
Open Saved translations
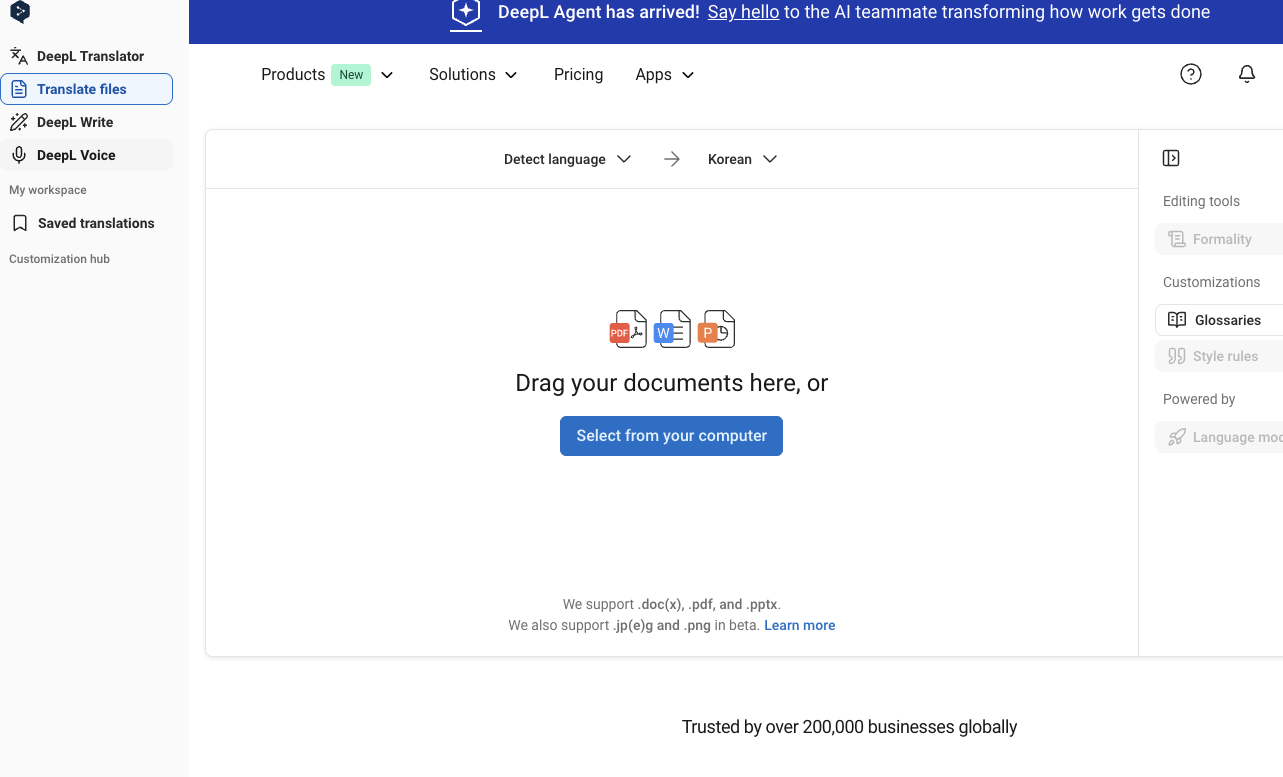[x=87, y=223]
